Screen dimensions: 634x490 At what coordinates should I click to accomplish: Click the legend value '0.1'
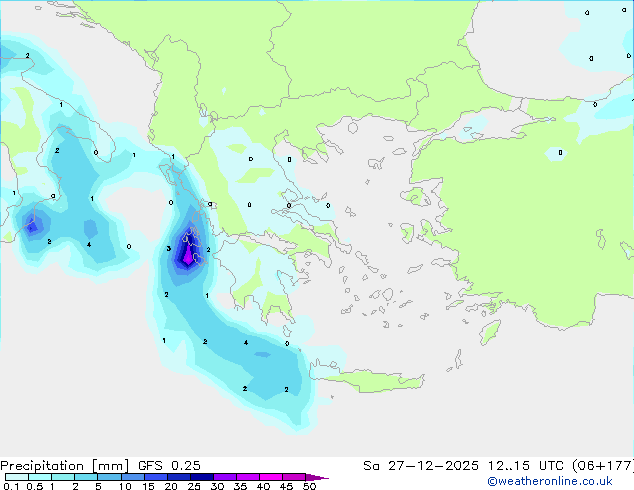point(11,486)
